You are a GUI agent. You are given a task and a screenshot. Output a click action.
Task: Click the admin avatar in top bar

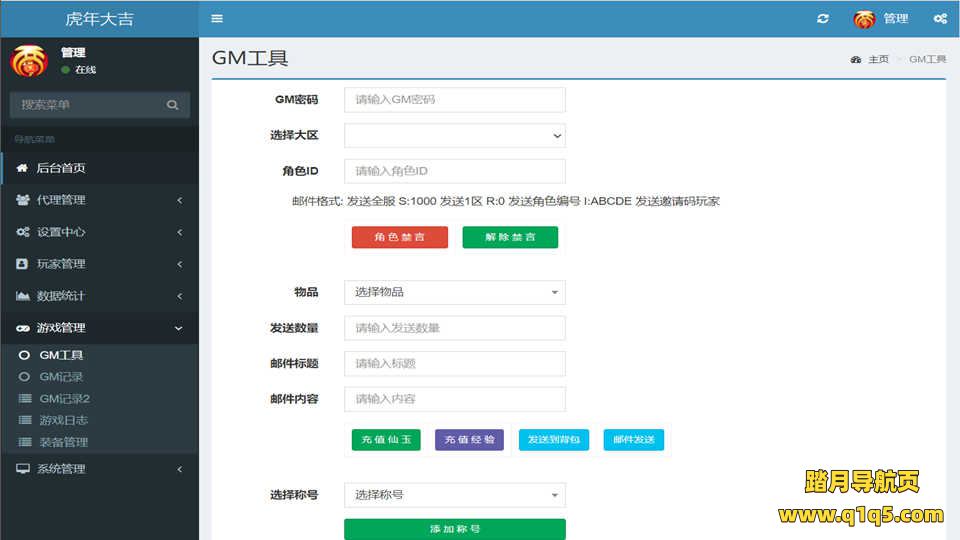pos(865,19)
